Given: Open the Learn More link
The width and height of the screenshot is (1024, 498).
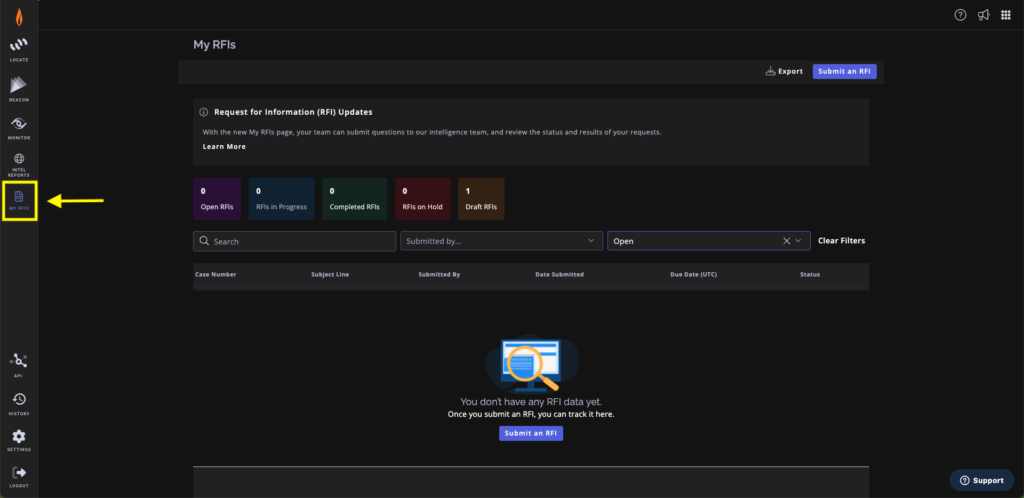Looking at the screenshot, I should point(224,147).
